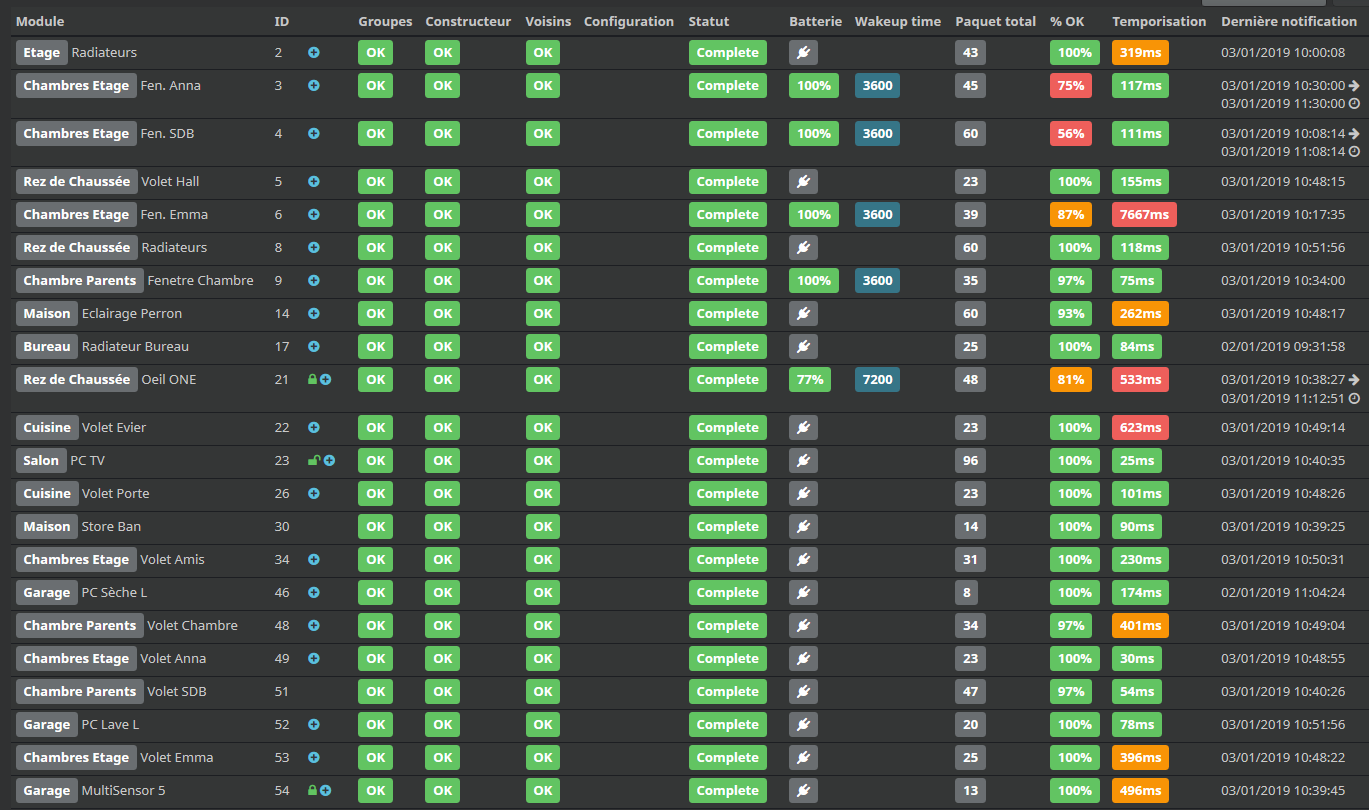Open the Oeil ONE module
This screenshot has width=1369, height=810.
point(169,380)
